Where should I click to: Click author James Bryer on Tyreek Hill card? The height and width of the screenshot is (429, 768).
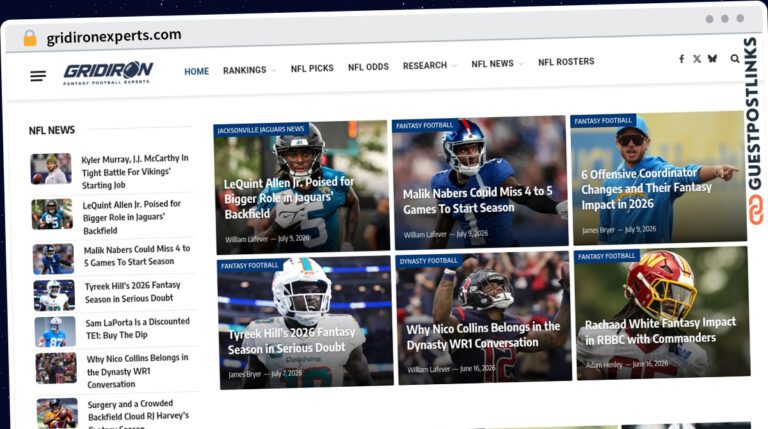point(245,375)
